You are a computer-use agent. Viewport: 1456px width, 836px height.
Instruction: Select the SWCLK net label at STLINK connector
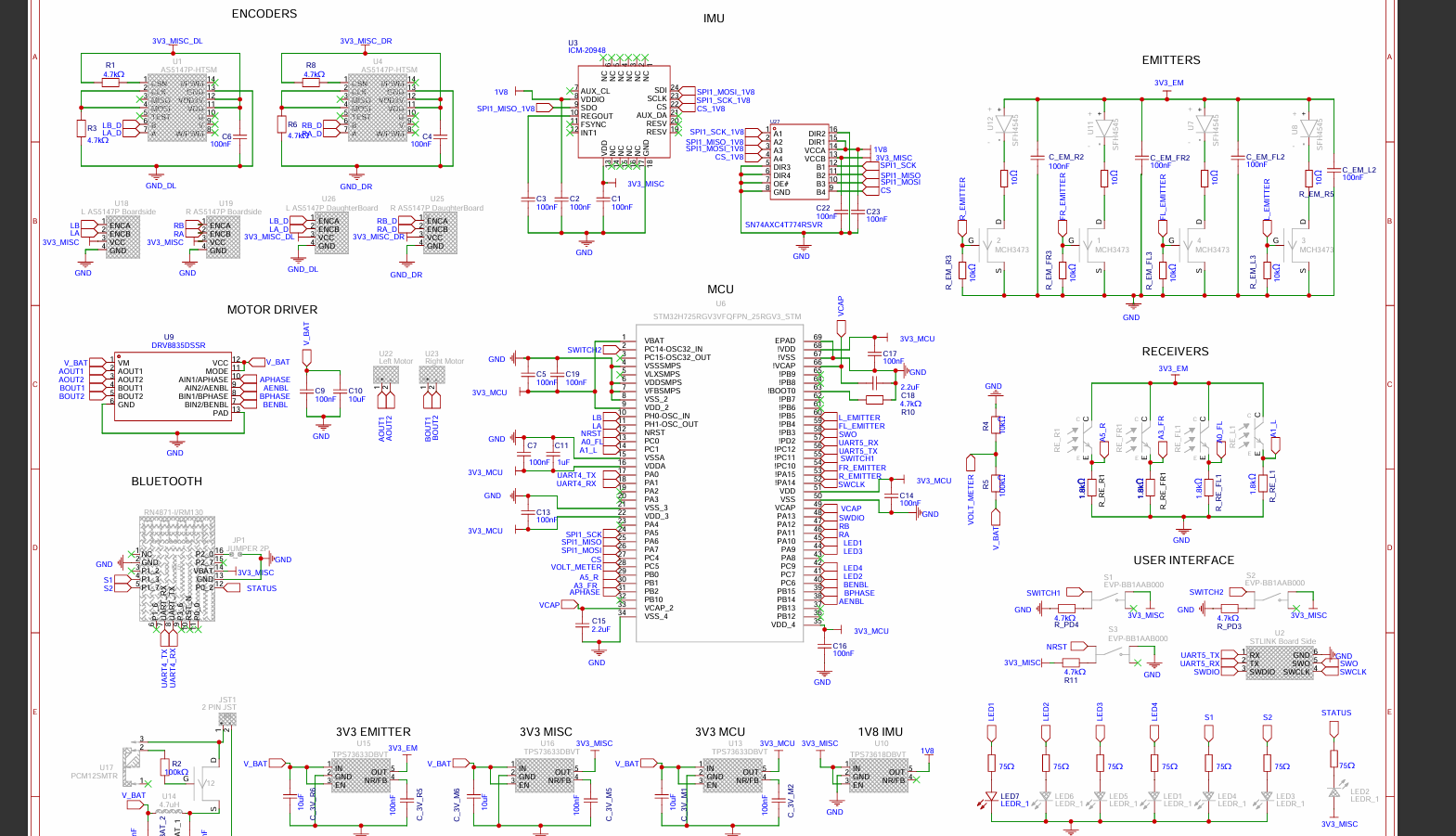1353,672
